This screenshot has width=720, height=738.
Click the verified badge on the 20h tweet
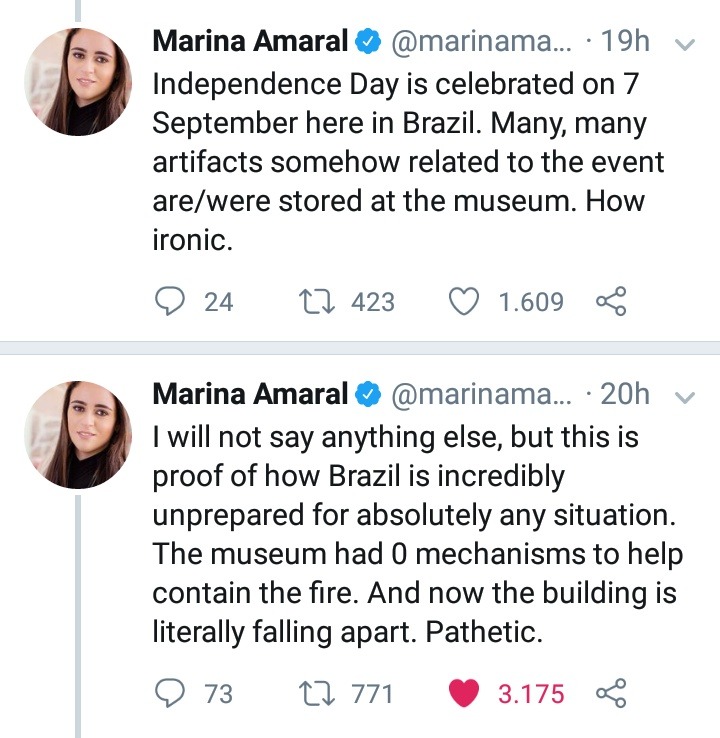[x=369, y=395]
